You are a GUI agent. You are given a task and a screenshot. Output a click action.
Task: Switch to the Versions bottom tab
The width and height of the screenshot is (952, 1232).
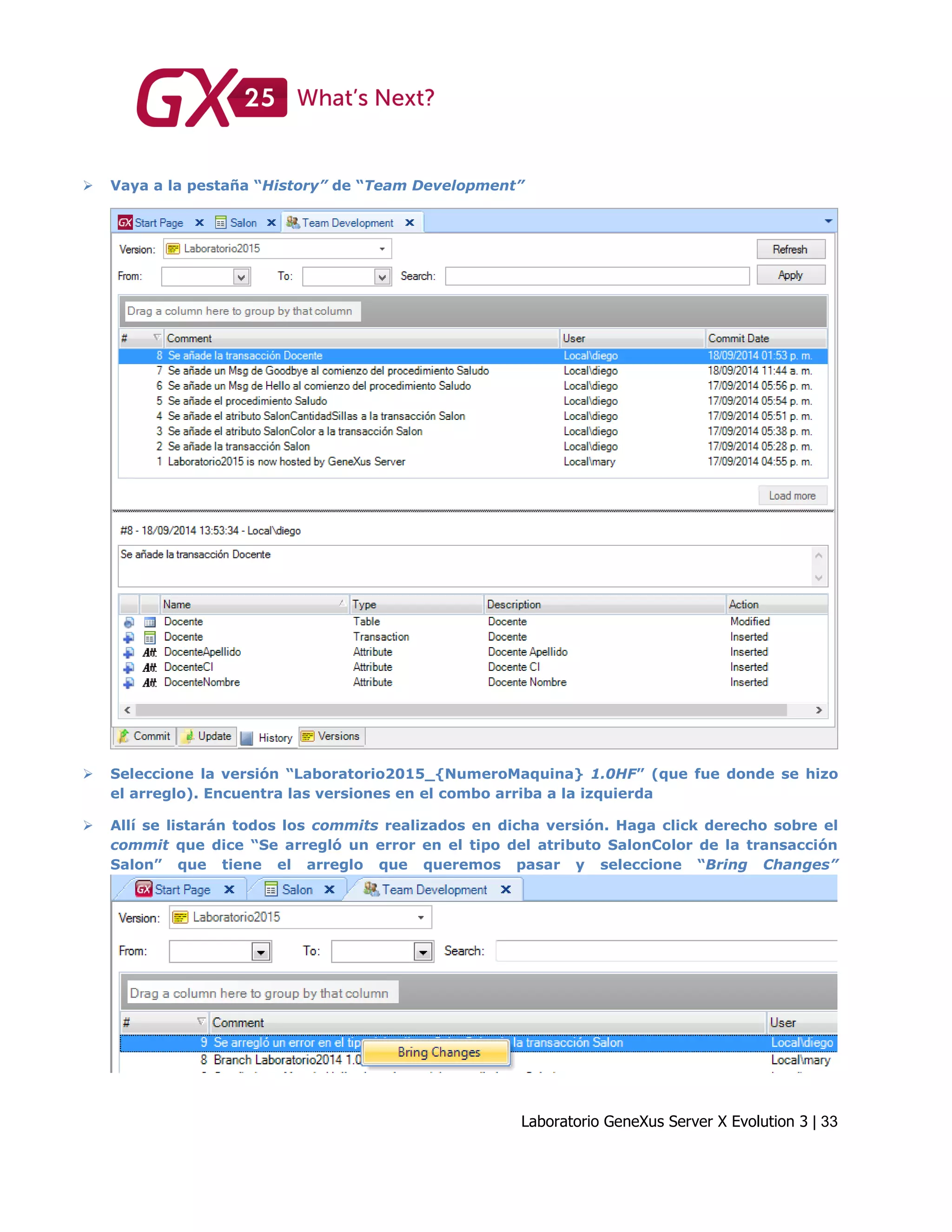click(331, 737)
